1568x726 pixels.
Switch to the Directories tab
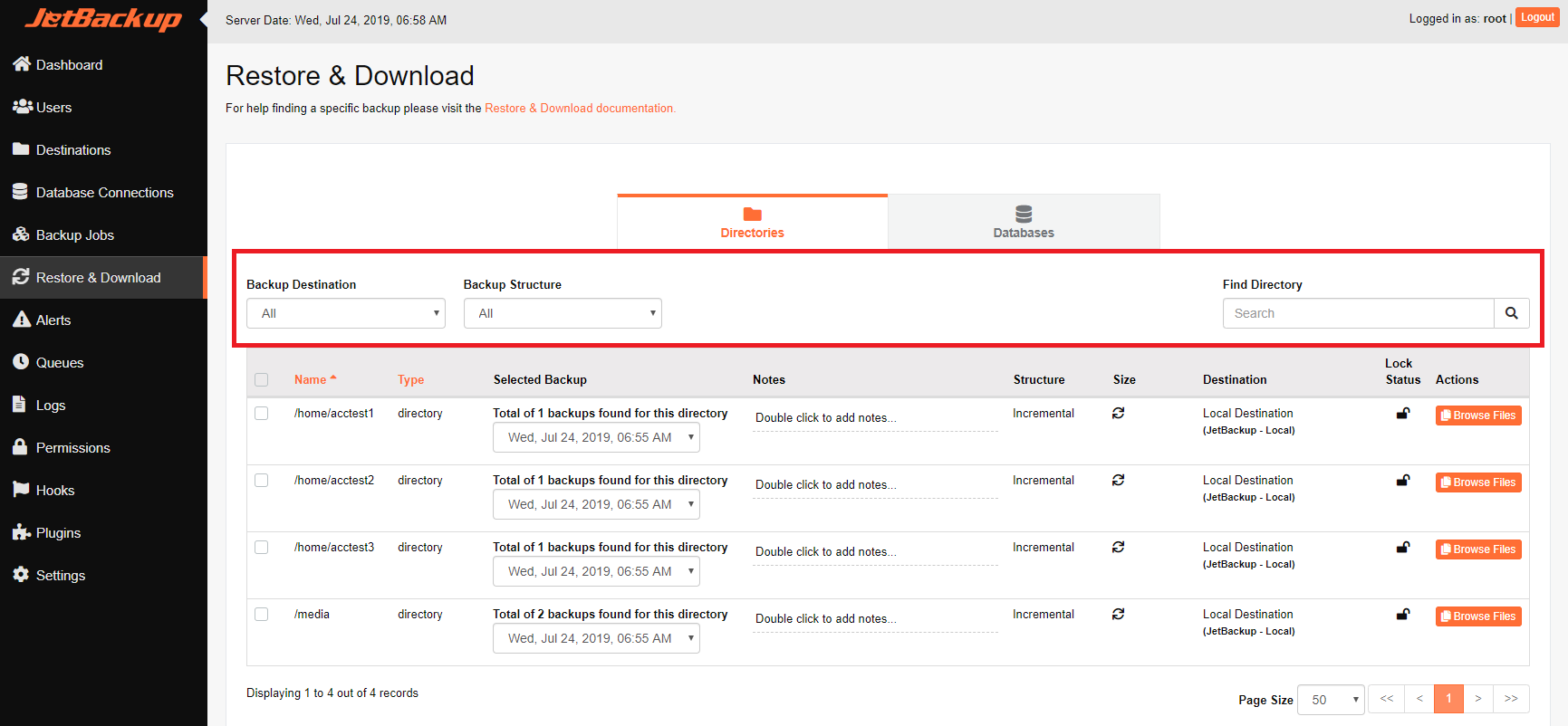[x=753, y=222]
